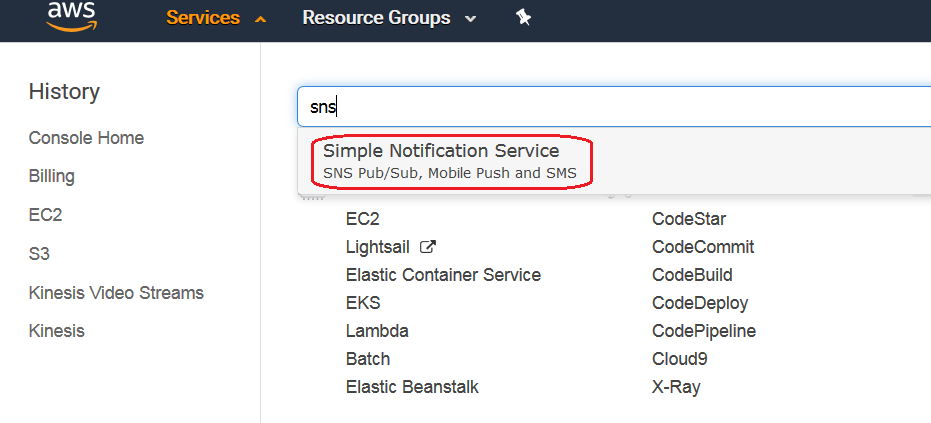Screen dimensions: 931x423
Task: Collapse the Services menu arrow
Action: (x=260, y=20)
